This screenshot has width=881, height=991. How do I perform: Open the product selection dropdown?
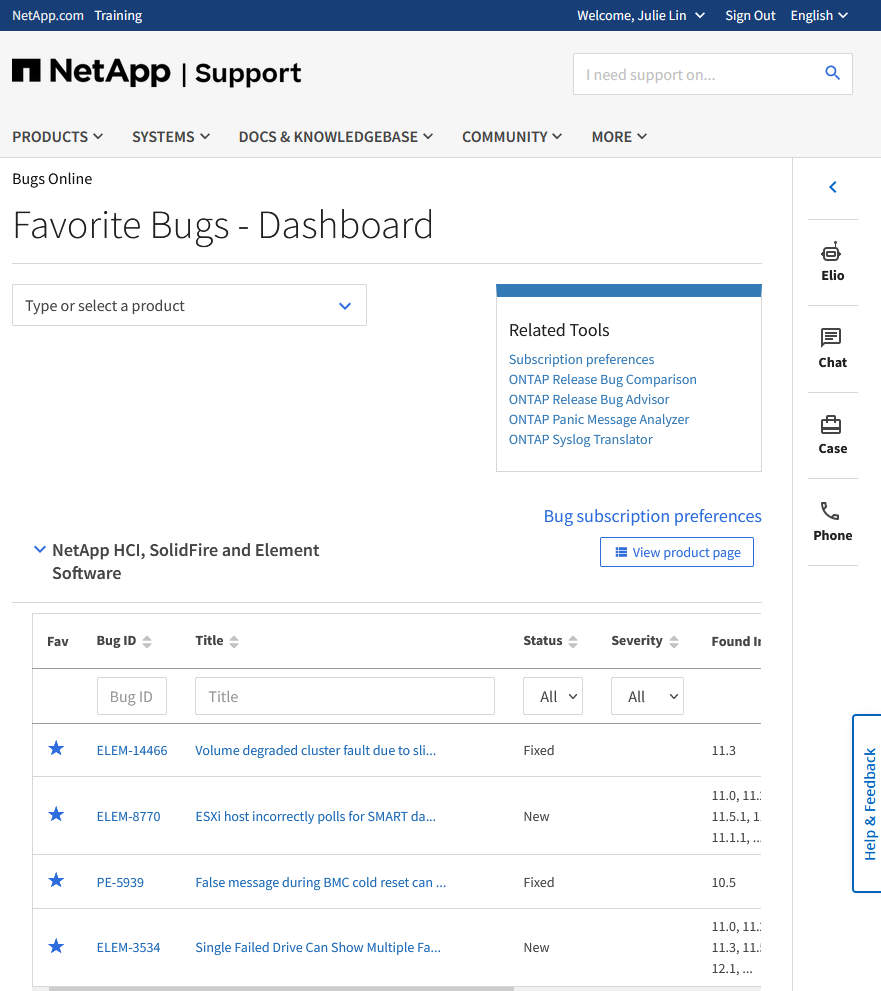click(189, 306)
